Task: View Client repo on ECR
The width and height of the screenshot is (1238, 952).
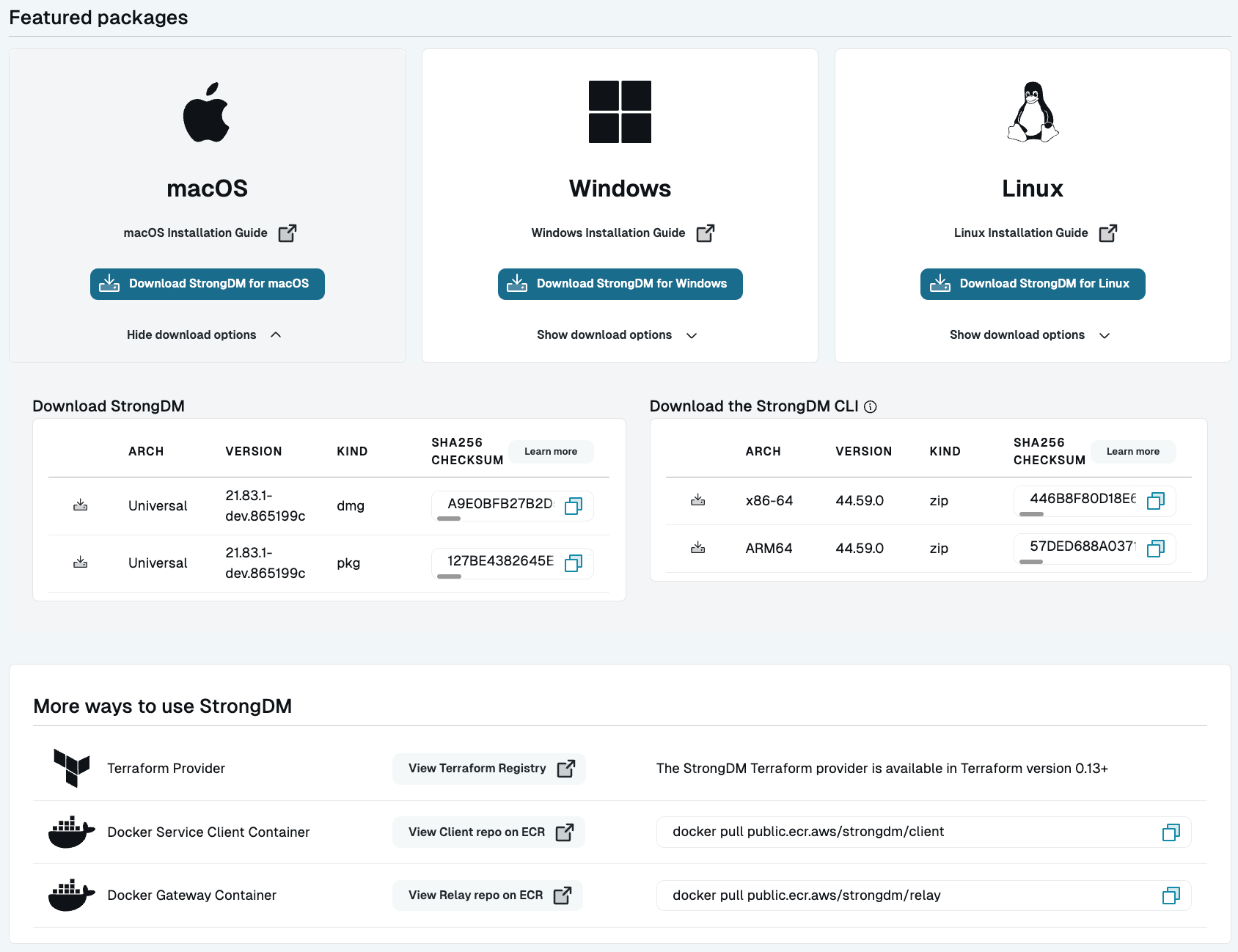Action: [488, 832]
